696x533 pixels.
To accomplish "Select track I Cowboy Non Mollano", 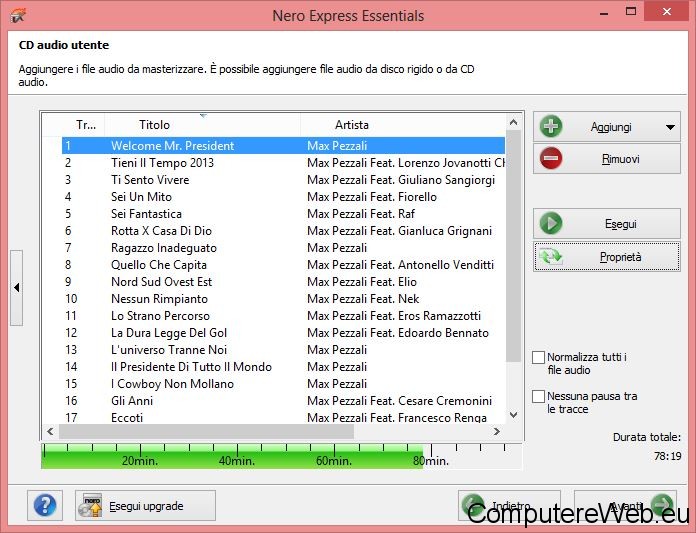I will (283, 384).
